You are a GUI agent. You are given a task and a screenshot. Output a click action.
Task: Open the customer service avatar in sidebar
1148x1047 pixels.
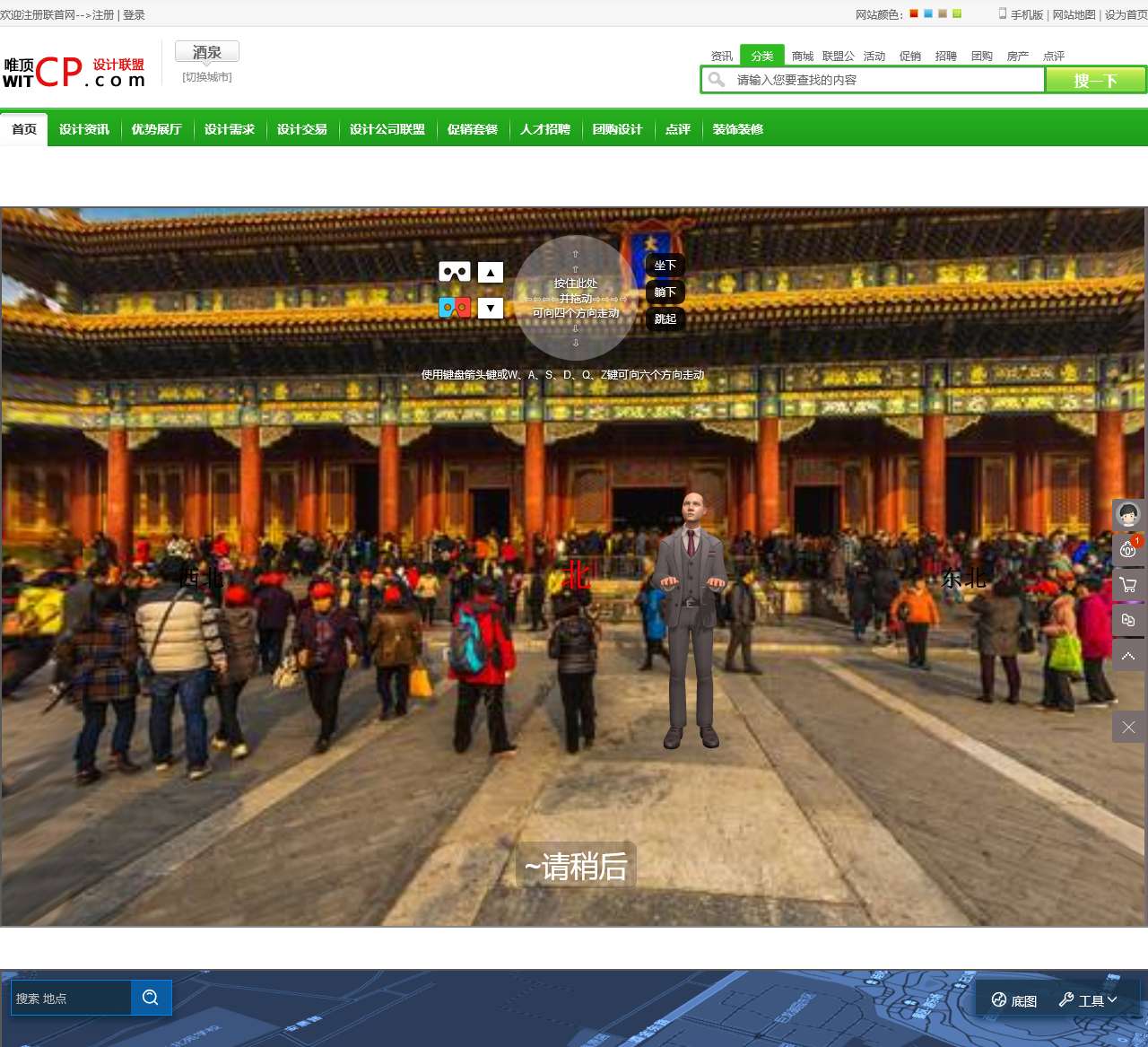[x=1128, y=515]
